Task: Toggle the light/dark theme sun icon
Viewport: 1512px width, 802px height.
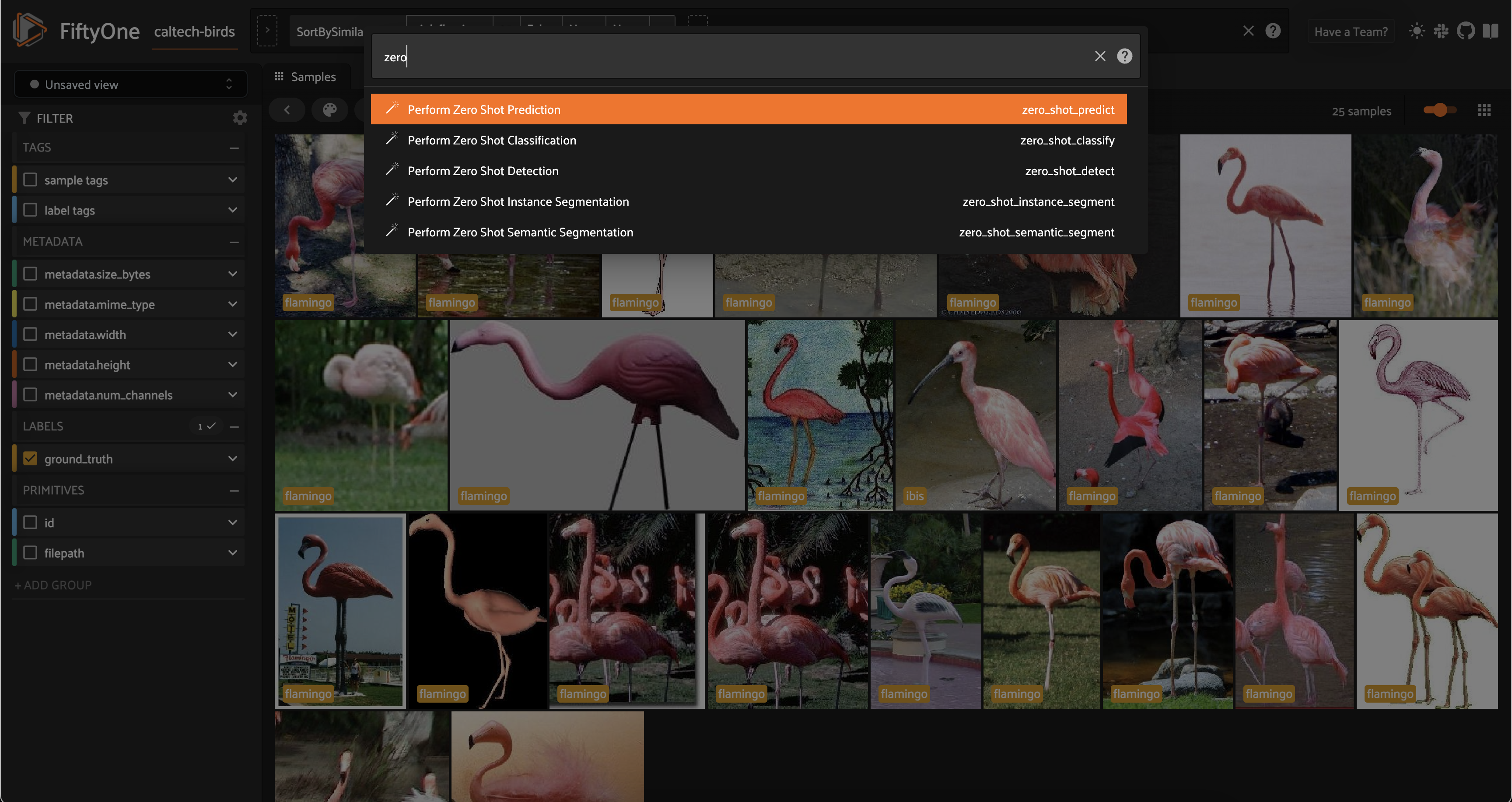Action: (1416, 31)
